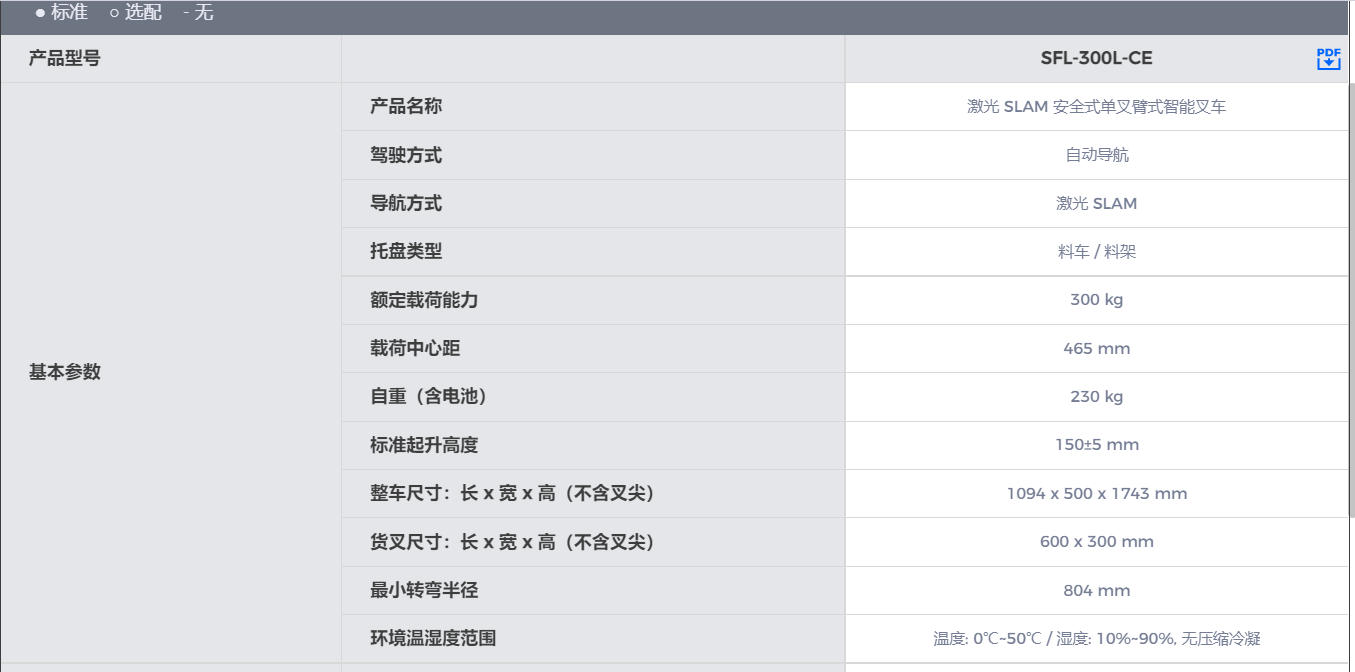
Task: Click the 300 kg value cell
Action: pyautogui.click(x=1096, y=300)
